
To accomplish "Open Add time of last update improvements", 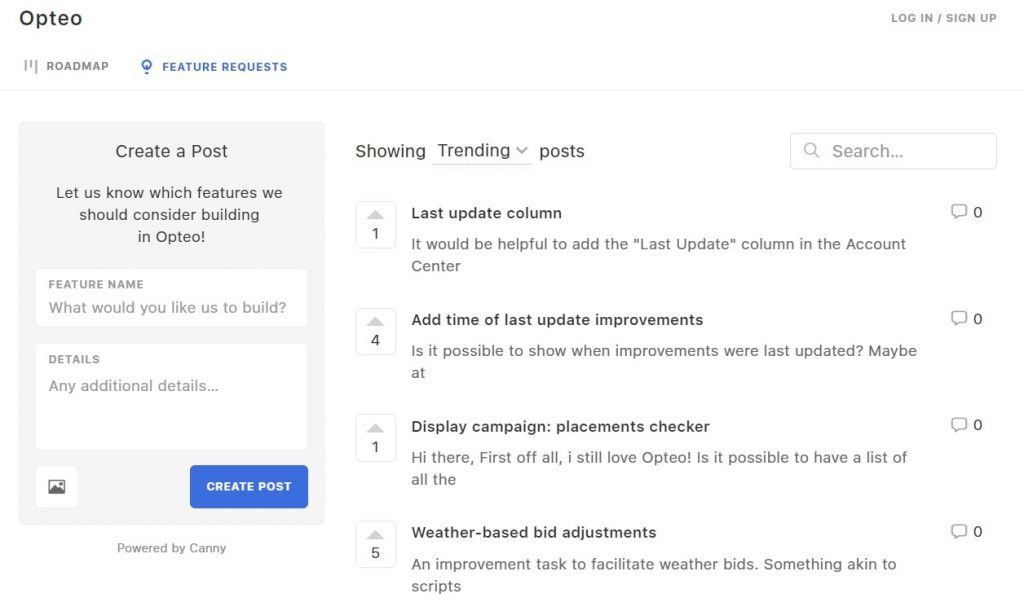I will coord(557,320).
